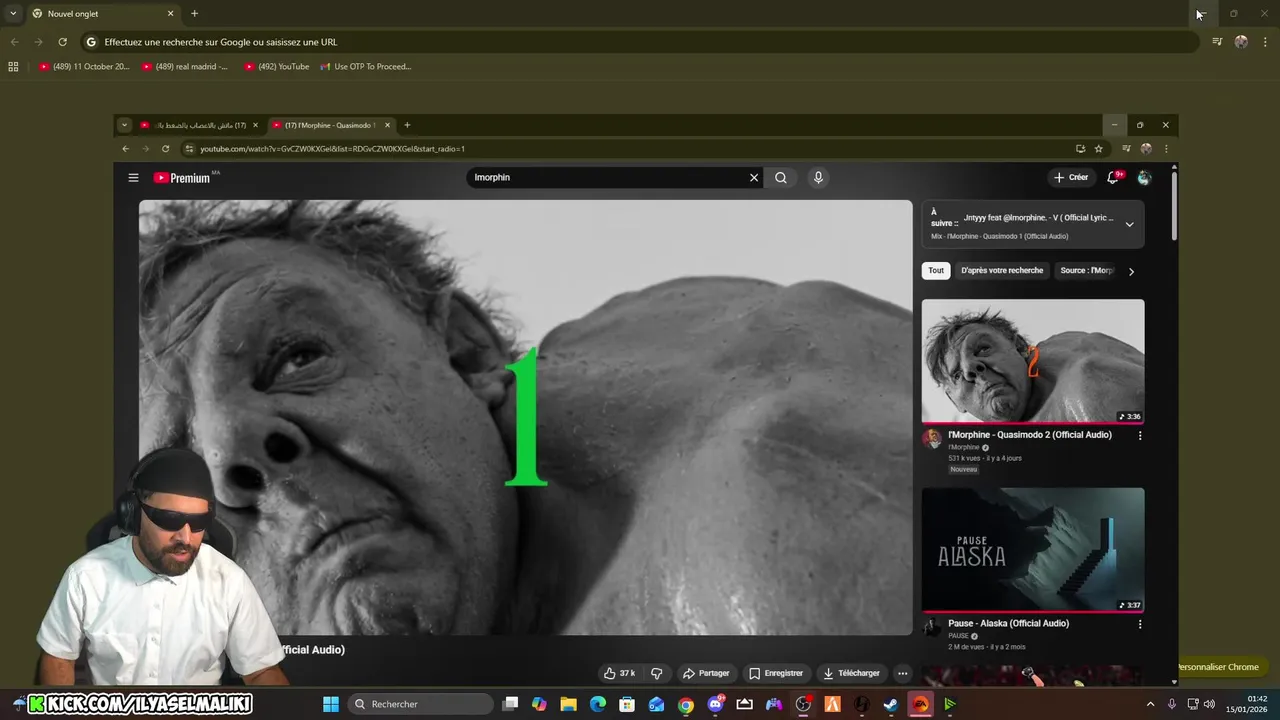Open Microsoft Edge from the taskbar
1280x720 pixels.
[x=598, y=704]
